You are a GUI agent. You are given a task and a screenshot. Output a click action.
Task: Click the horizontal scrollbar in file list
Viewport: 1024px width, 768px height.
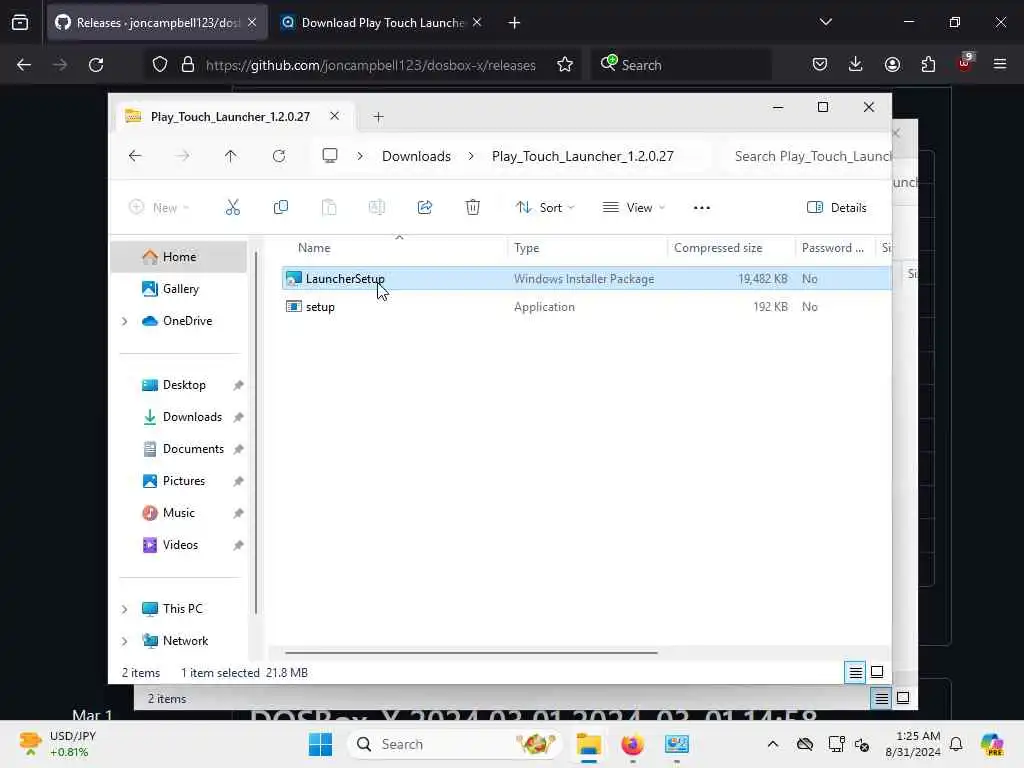(x=471, y=652)
